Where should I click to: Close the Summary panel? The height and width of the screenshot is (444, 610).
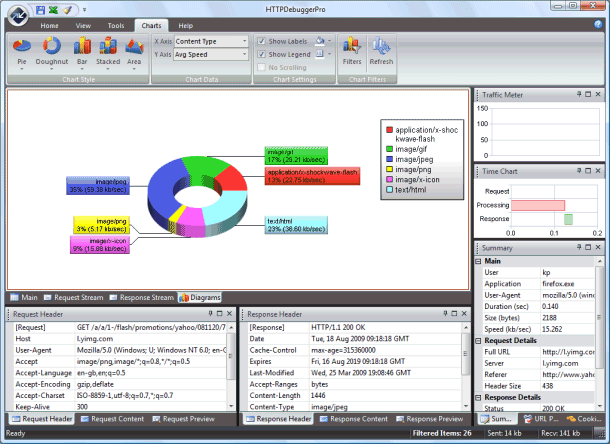click(x=598, y=247)
